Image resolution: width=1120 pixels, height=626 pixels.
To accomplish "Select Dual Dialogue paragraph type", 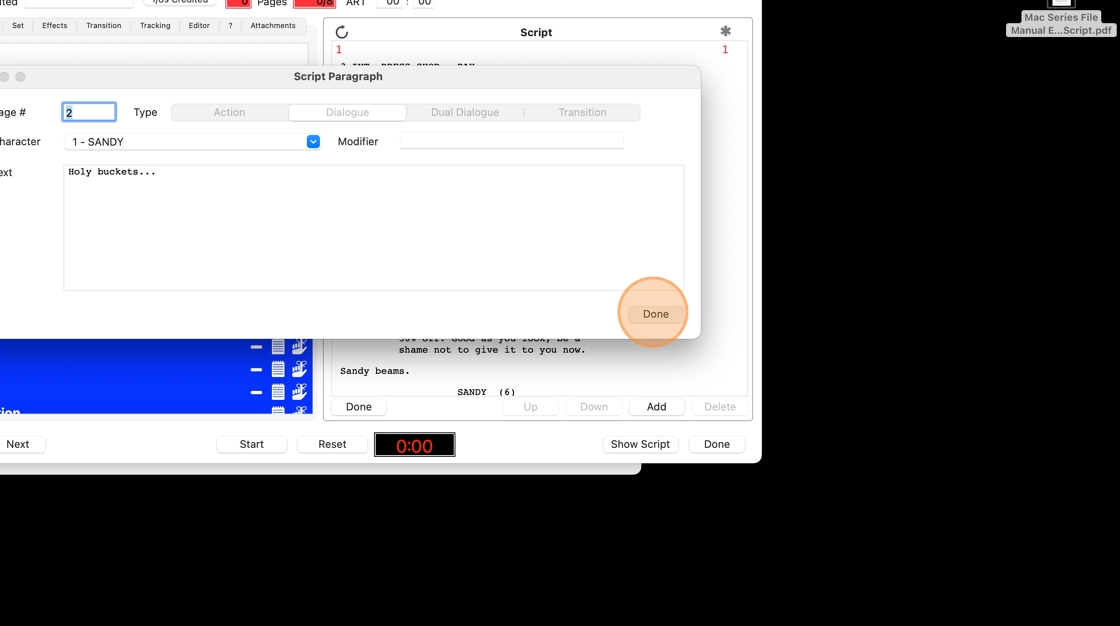I will (465, 112).
